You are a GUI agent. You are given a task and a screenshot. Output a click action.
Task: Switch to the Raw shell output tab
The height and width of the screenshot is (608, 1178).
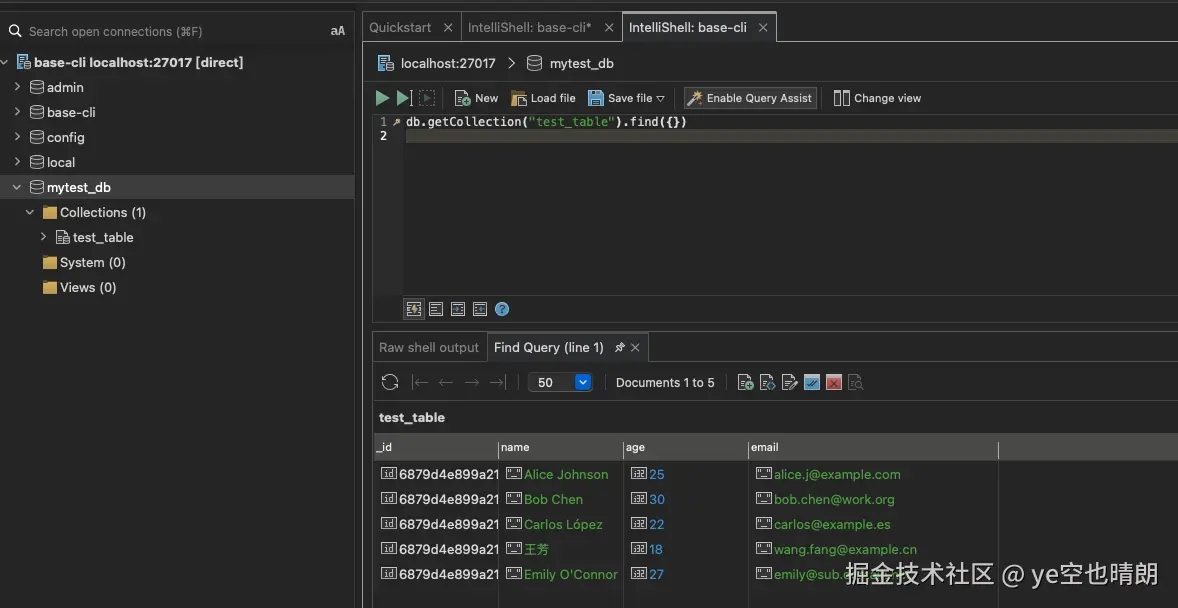click(428, 347)
